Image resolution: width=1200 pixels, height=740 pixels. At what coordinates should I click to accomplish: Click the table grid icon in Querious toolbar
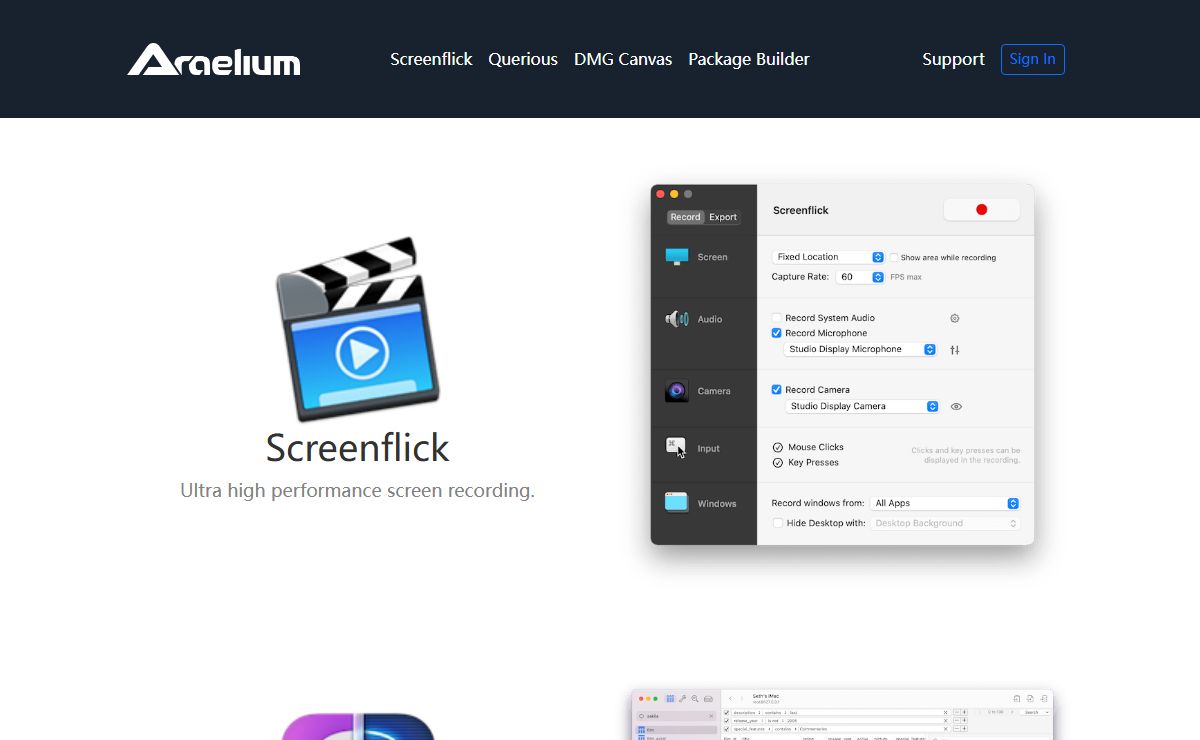670,698
